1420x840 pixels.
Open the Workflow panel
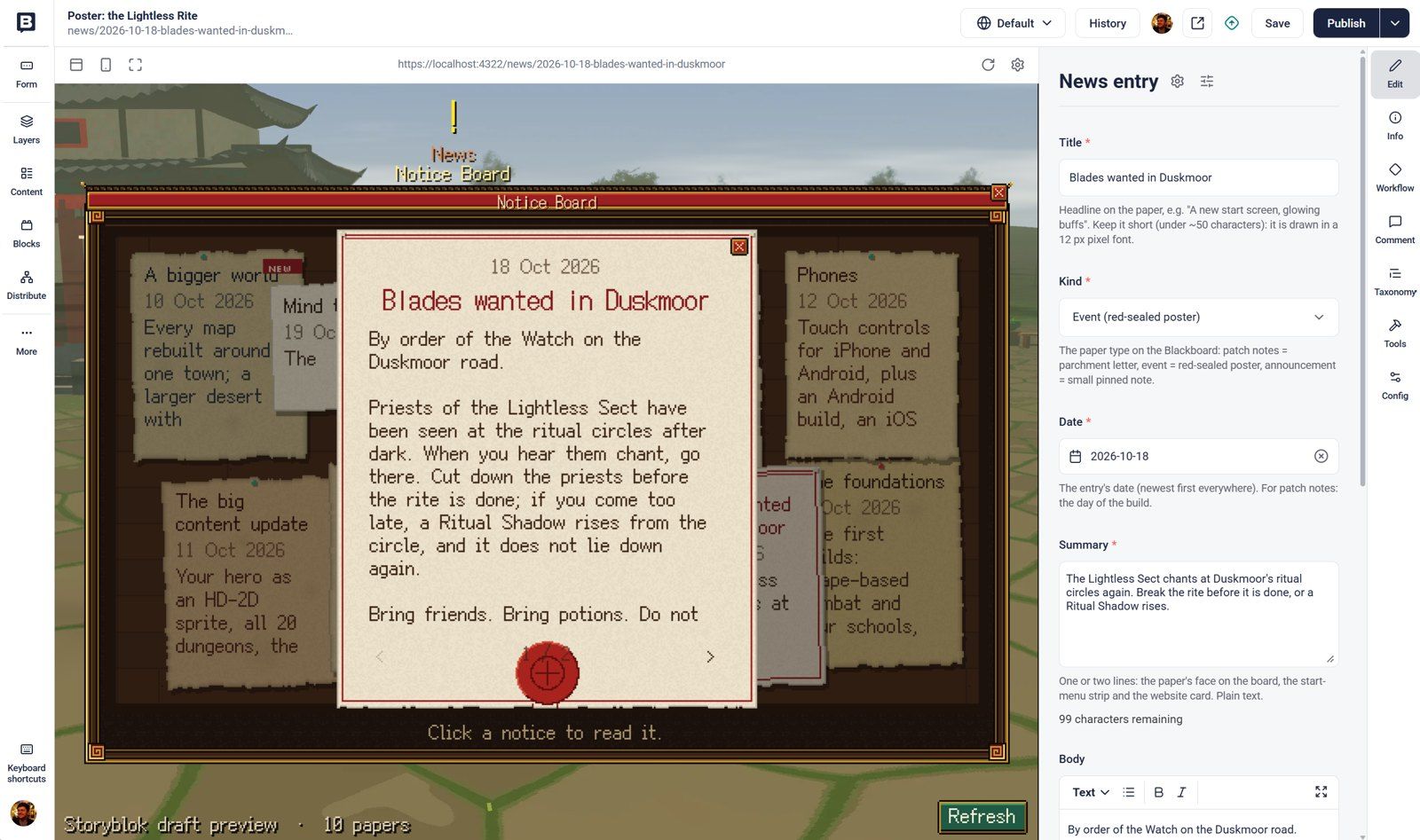tap(1395, 177)
